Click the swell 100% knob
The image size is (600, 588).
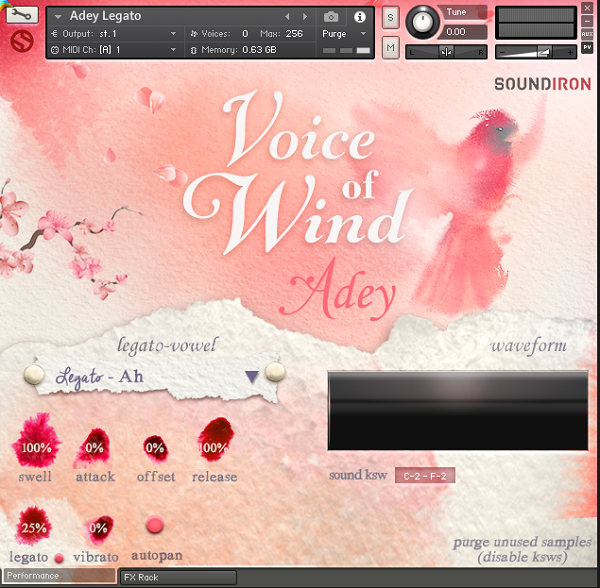coord(36,441)
